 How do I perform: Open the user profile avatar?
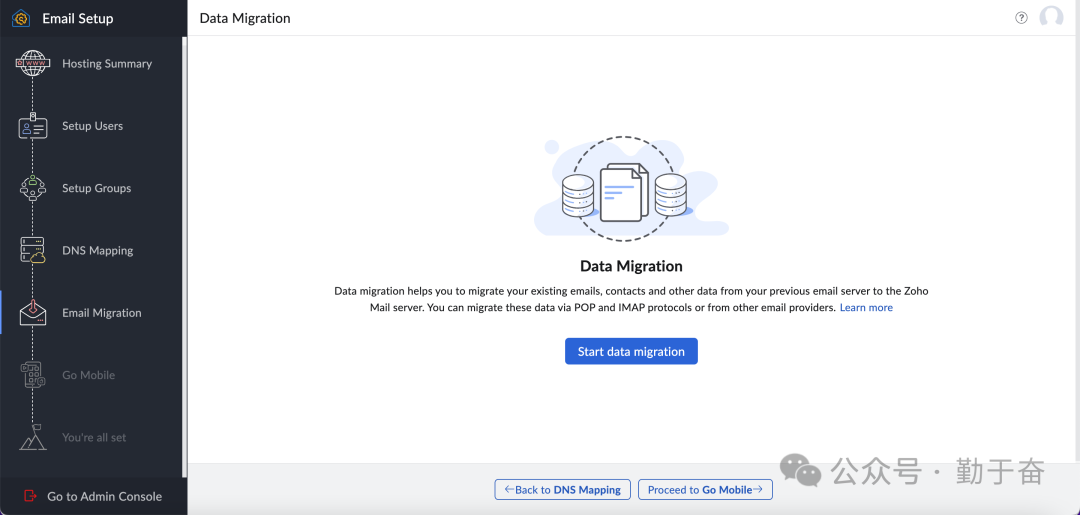[1051, 18]
